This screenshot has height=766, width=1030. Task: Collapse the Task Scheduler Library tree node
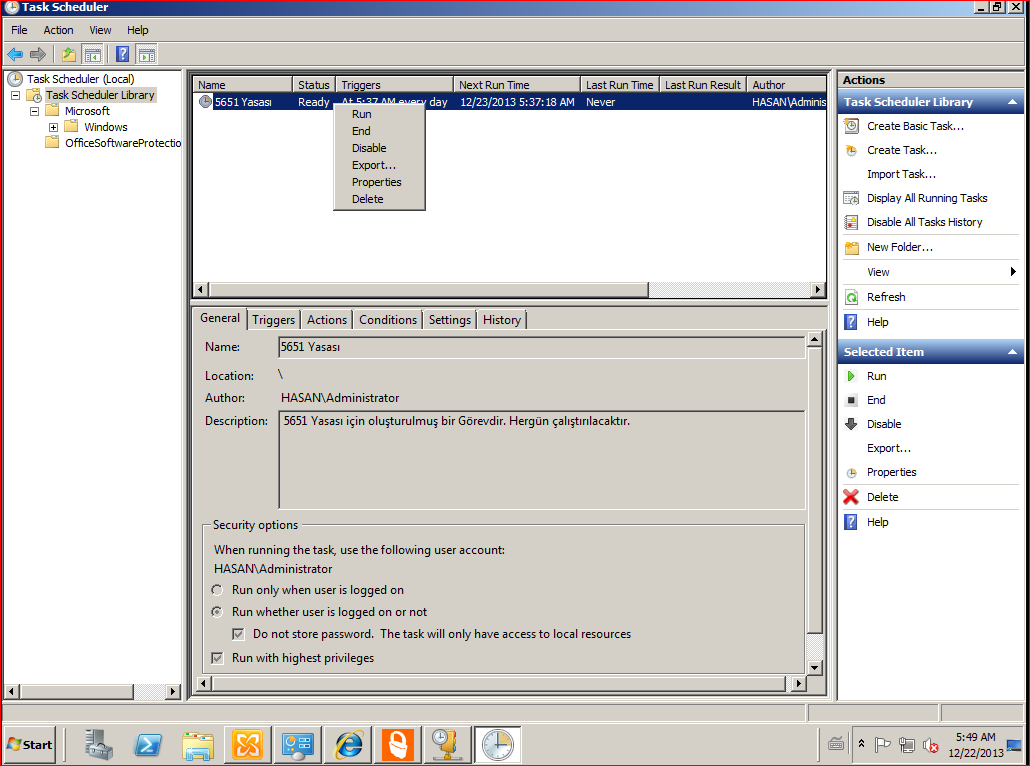(x=16, y=95)
